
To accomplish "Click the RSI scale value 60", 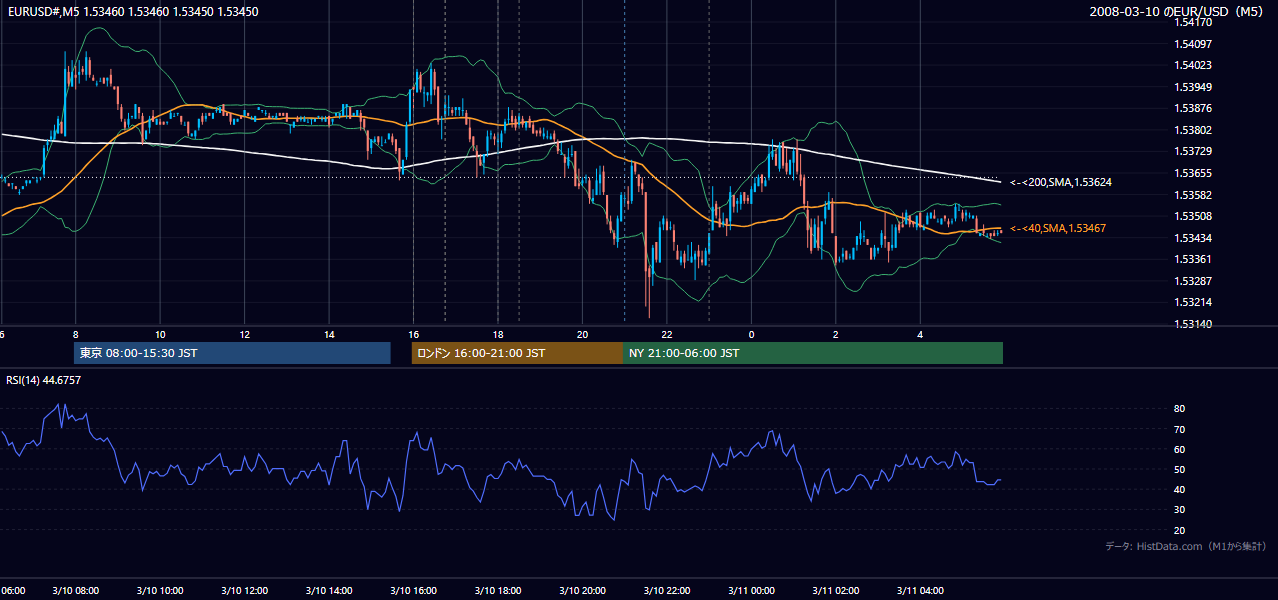I will pos(1180,449).
